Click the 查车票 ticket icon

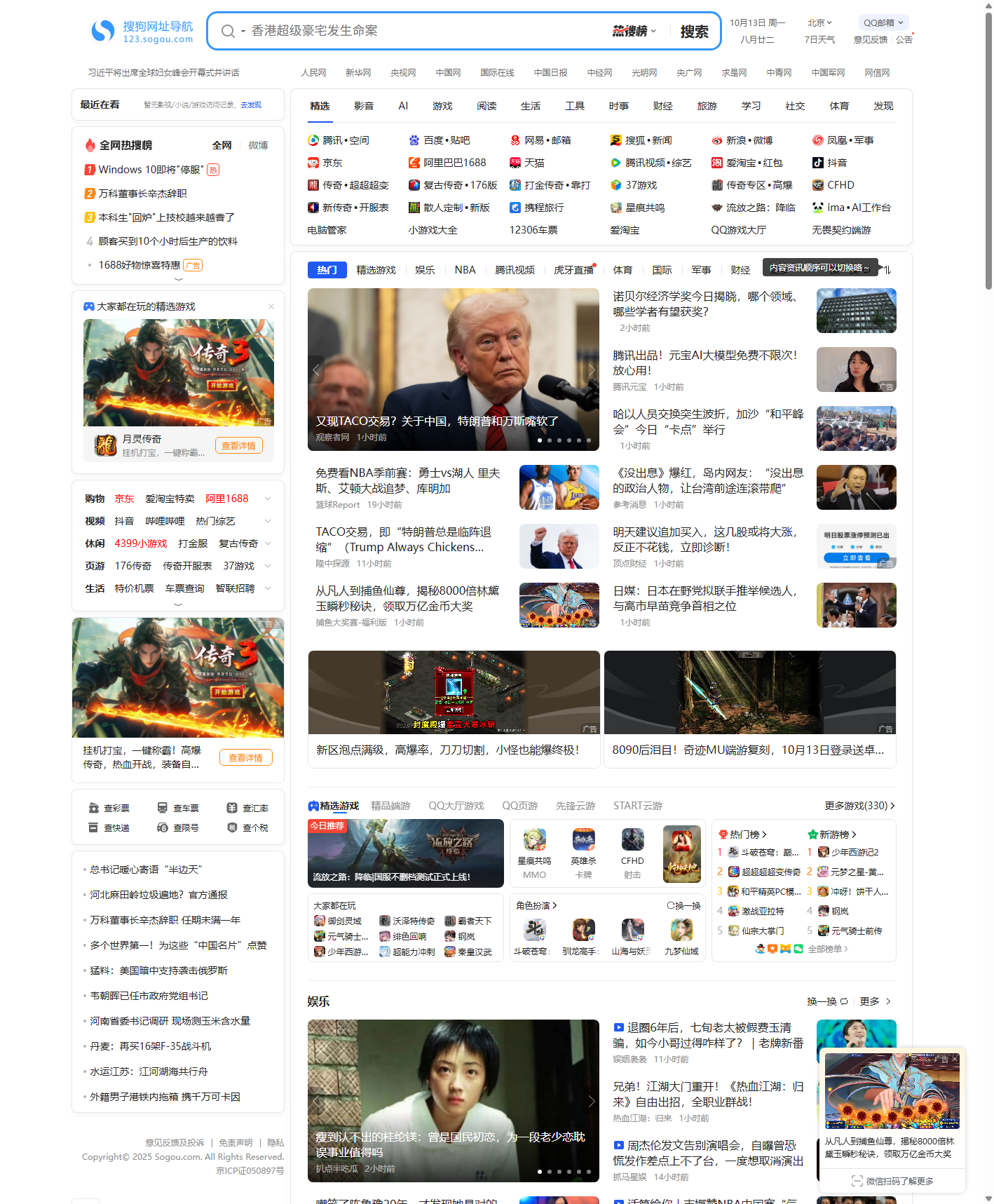click(163, 808)
